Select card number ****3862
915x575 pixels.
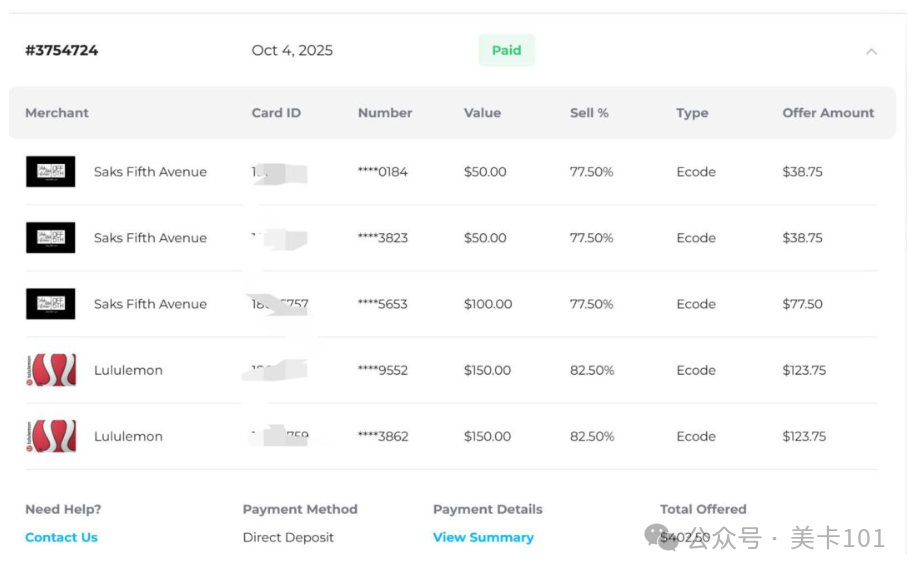click(383, 436)
